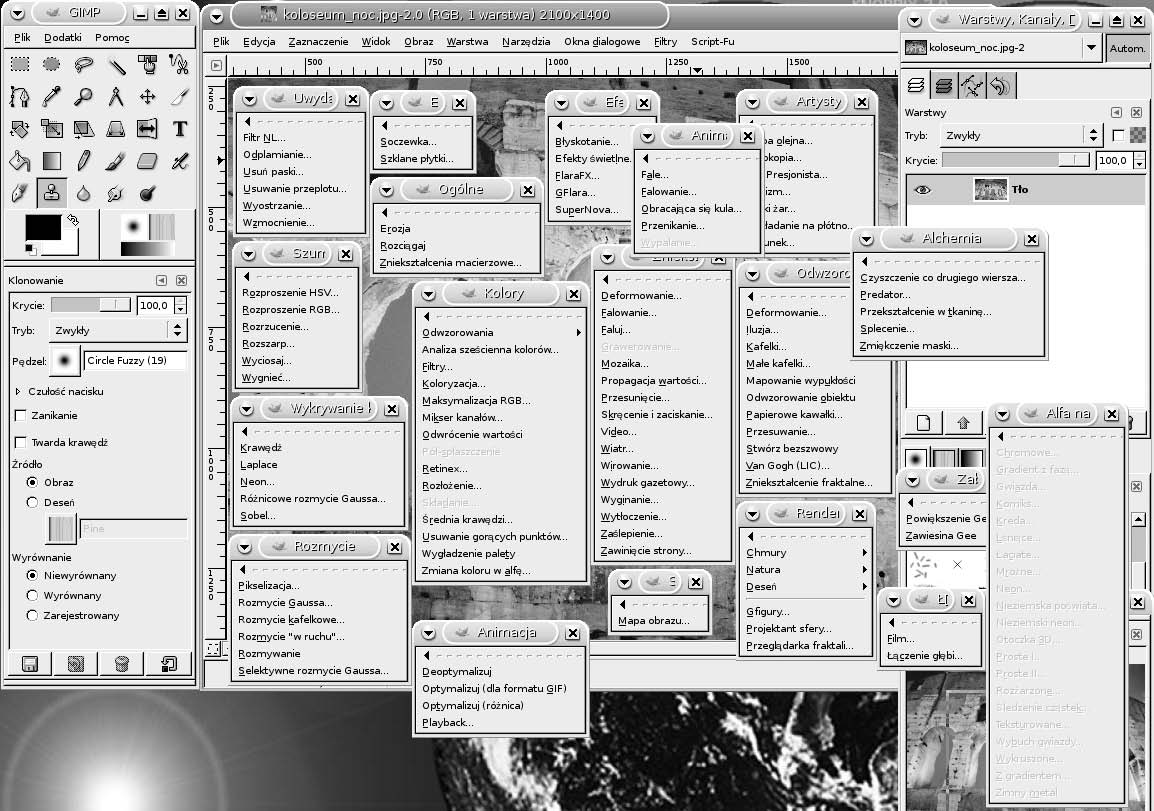Pick the Color Picker eyedropper tool
The width and height of the screenshot is (1154, 811).
click(x=52, y=96)
